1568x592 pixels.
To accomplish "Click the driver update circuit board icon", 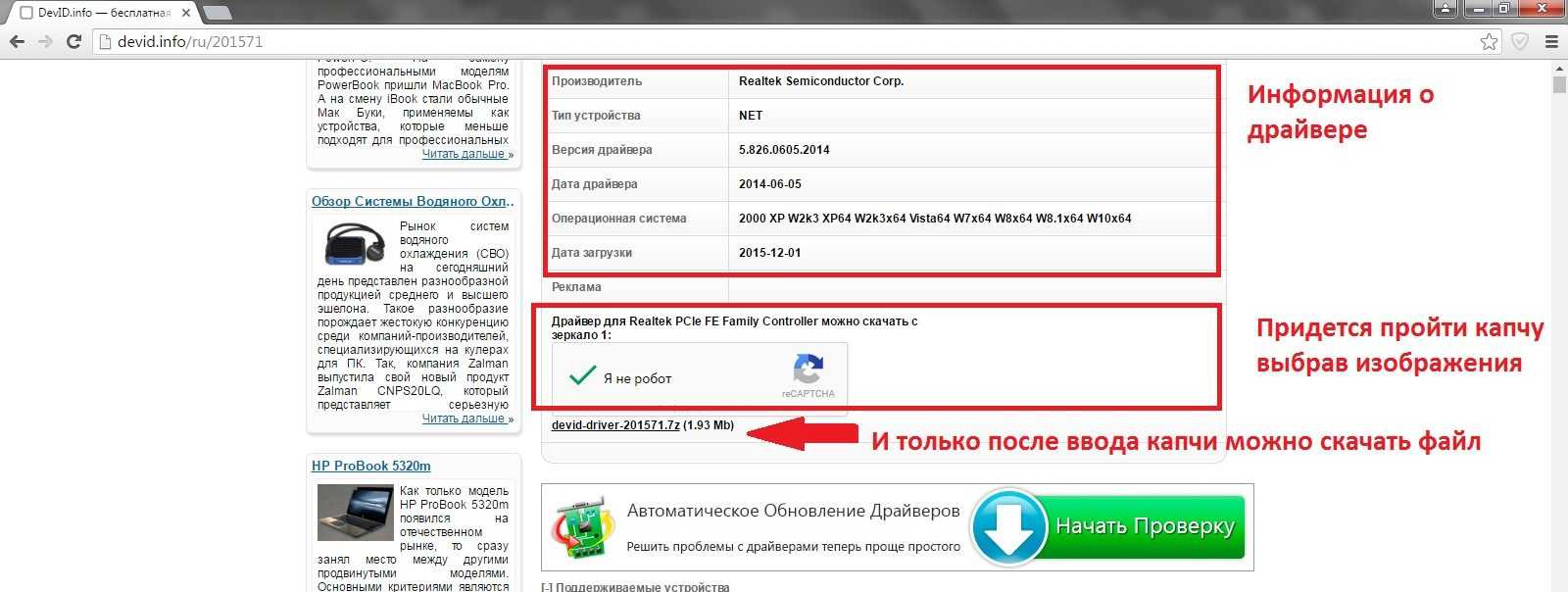I will [x=582, y=527].
